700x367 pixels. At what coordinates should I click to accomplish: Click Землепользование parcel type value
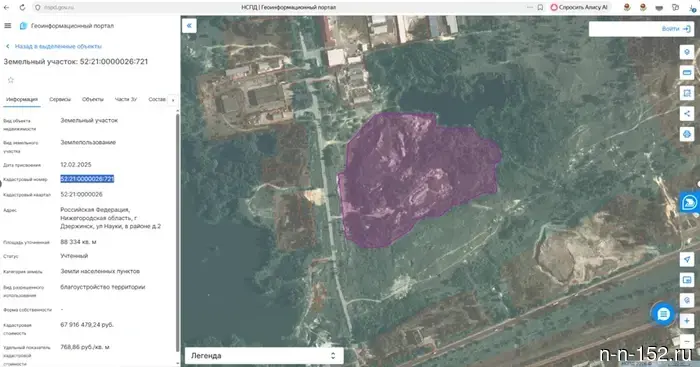(88, 142)
